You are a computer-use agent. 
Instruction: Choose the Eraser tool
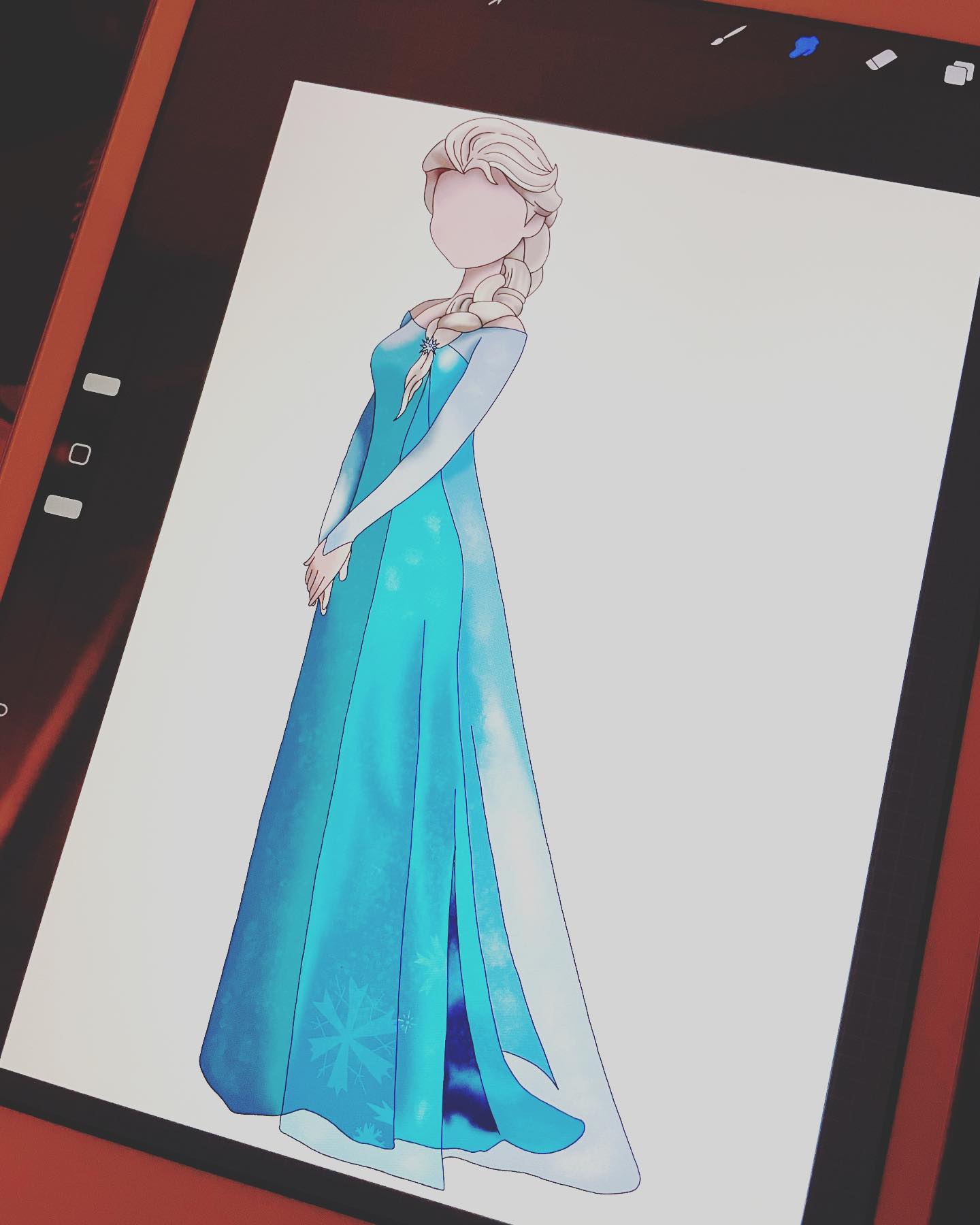click(882, 60)
